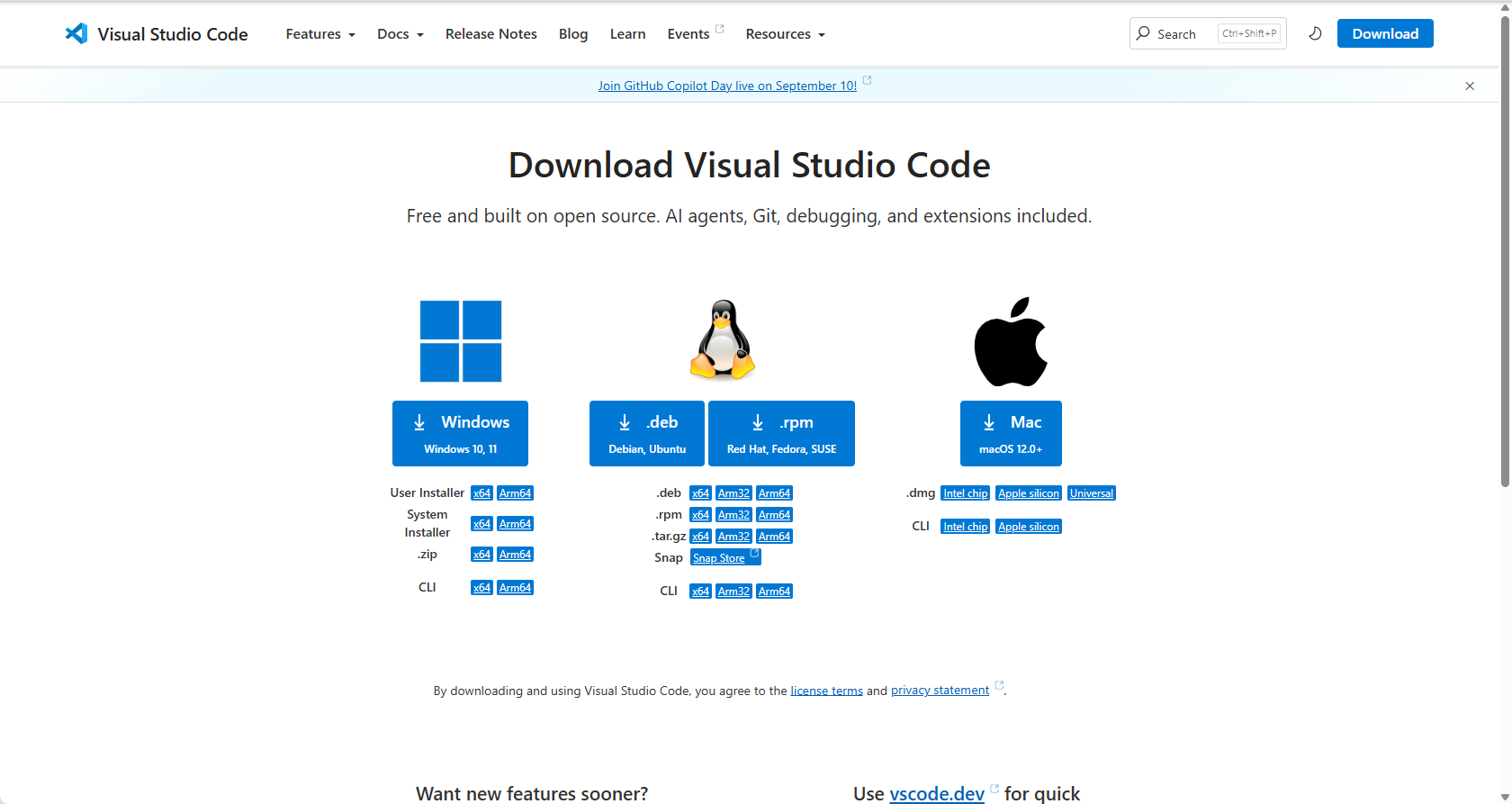This screenshot has height=804, width=1512.
Task: Download Linux .rpm x64 variant
Action: click(x=700, y=515)
